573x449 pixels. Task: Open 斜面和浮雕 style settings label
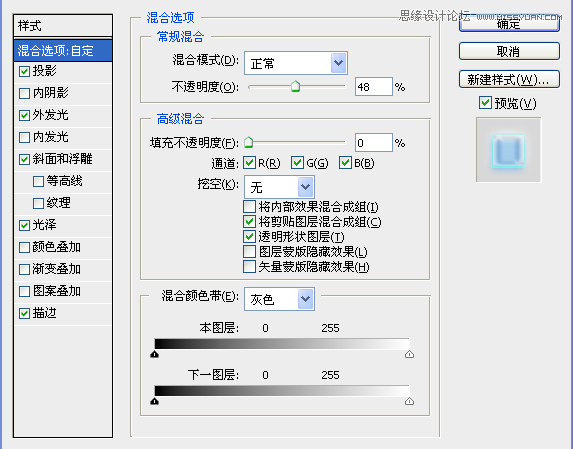[62, 159]
